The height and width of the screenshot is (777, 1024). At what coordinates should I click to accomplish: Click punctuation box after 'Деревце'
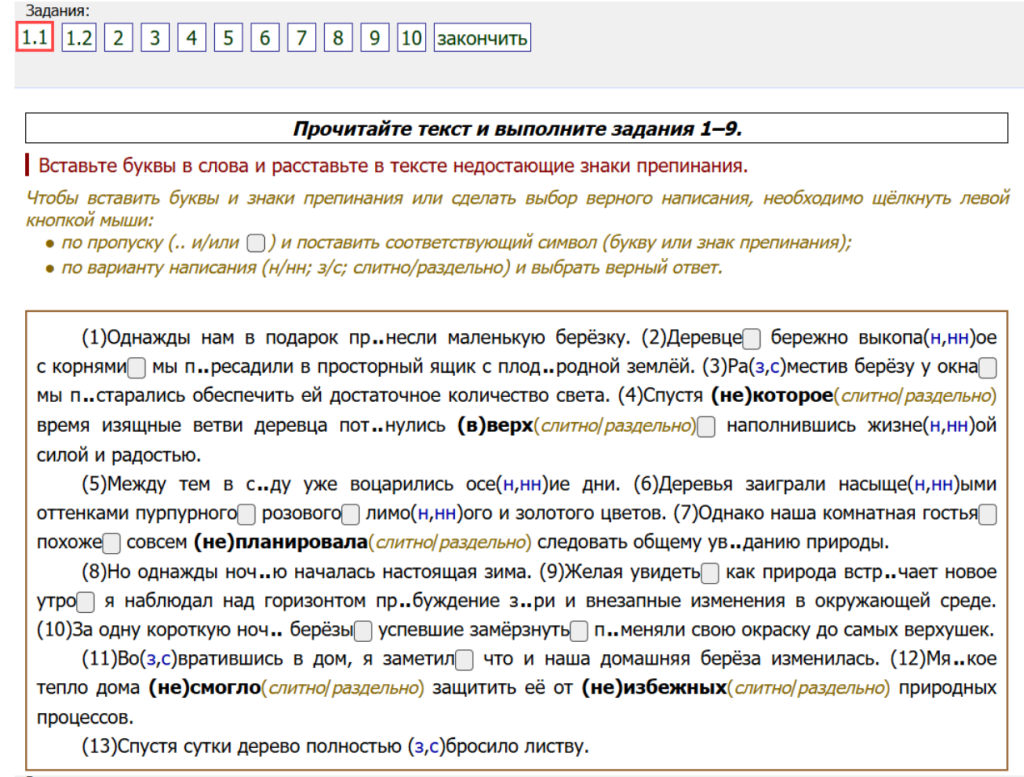pyautogui.click(x=753, y=337)
